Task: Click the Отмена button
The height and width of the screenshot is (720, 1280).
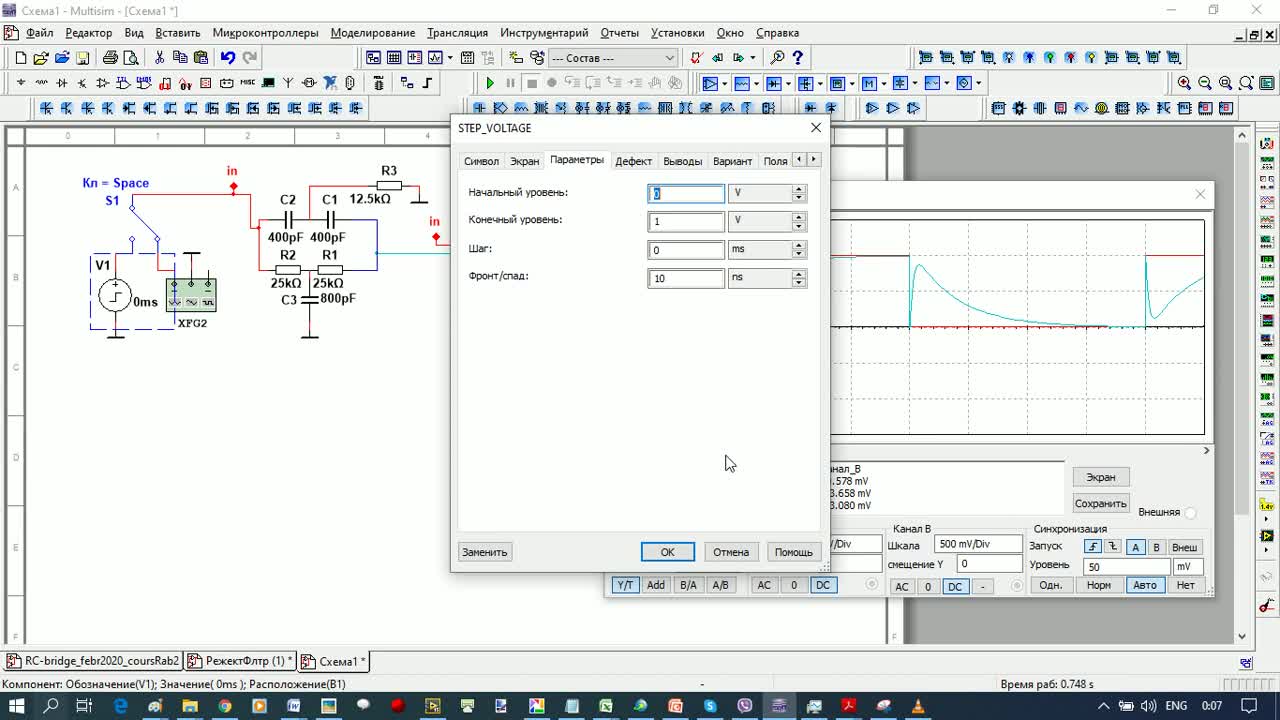Action: click(731, 552)
